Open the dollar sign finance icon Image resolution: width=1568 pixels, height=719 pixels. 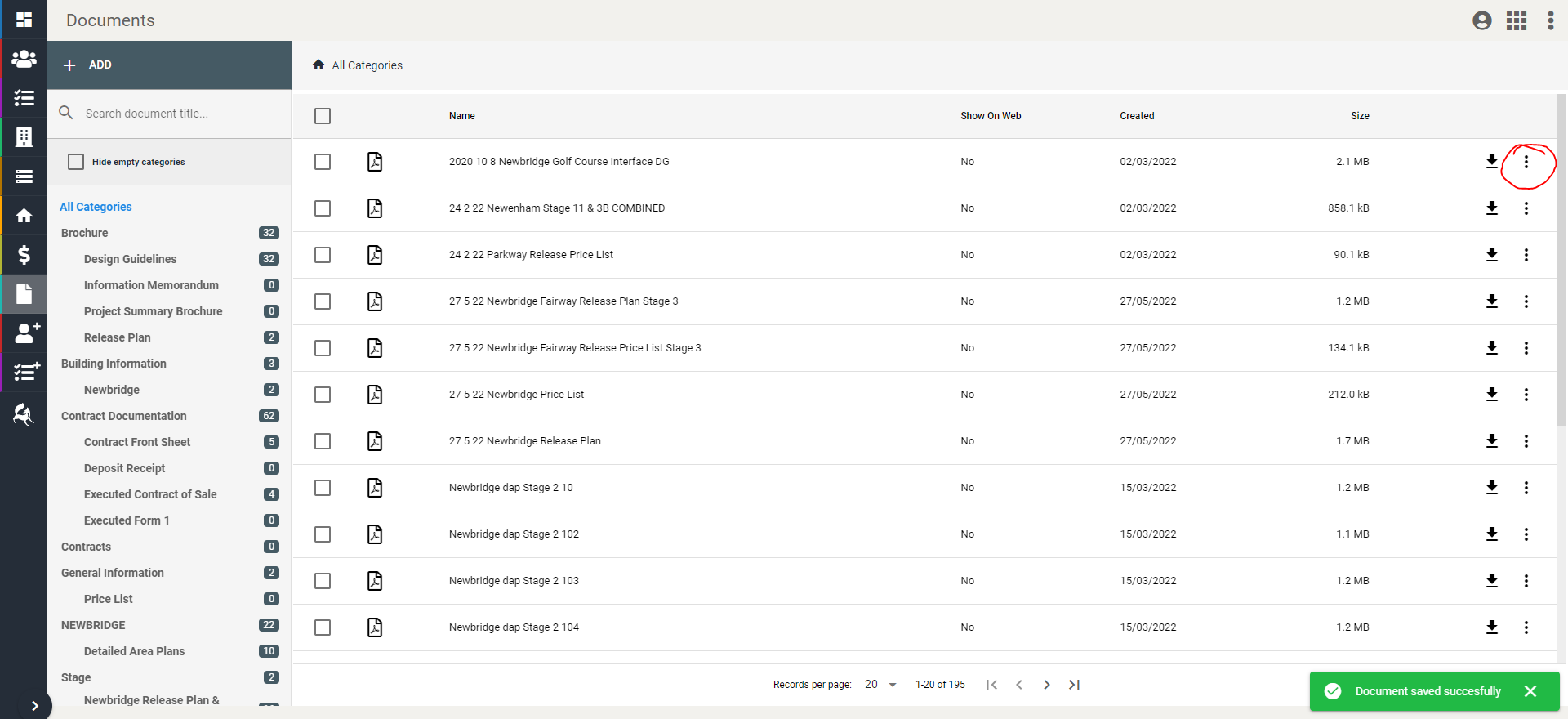pos(24,255)
